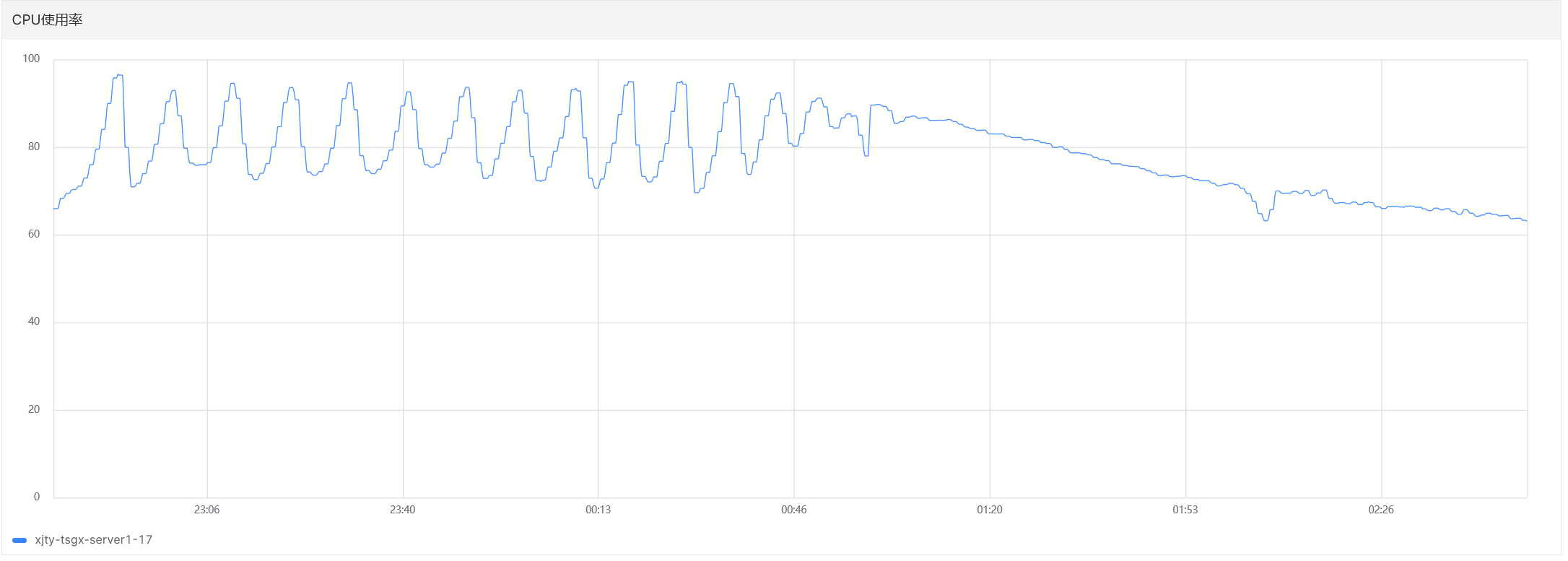The width and height of the screenshot is (1568, 561).
Task: Click the CPU使用率 panel title
Action: [x=47, y=20]
